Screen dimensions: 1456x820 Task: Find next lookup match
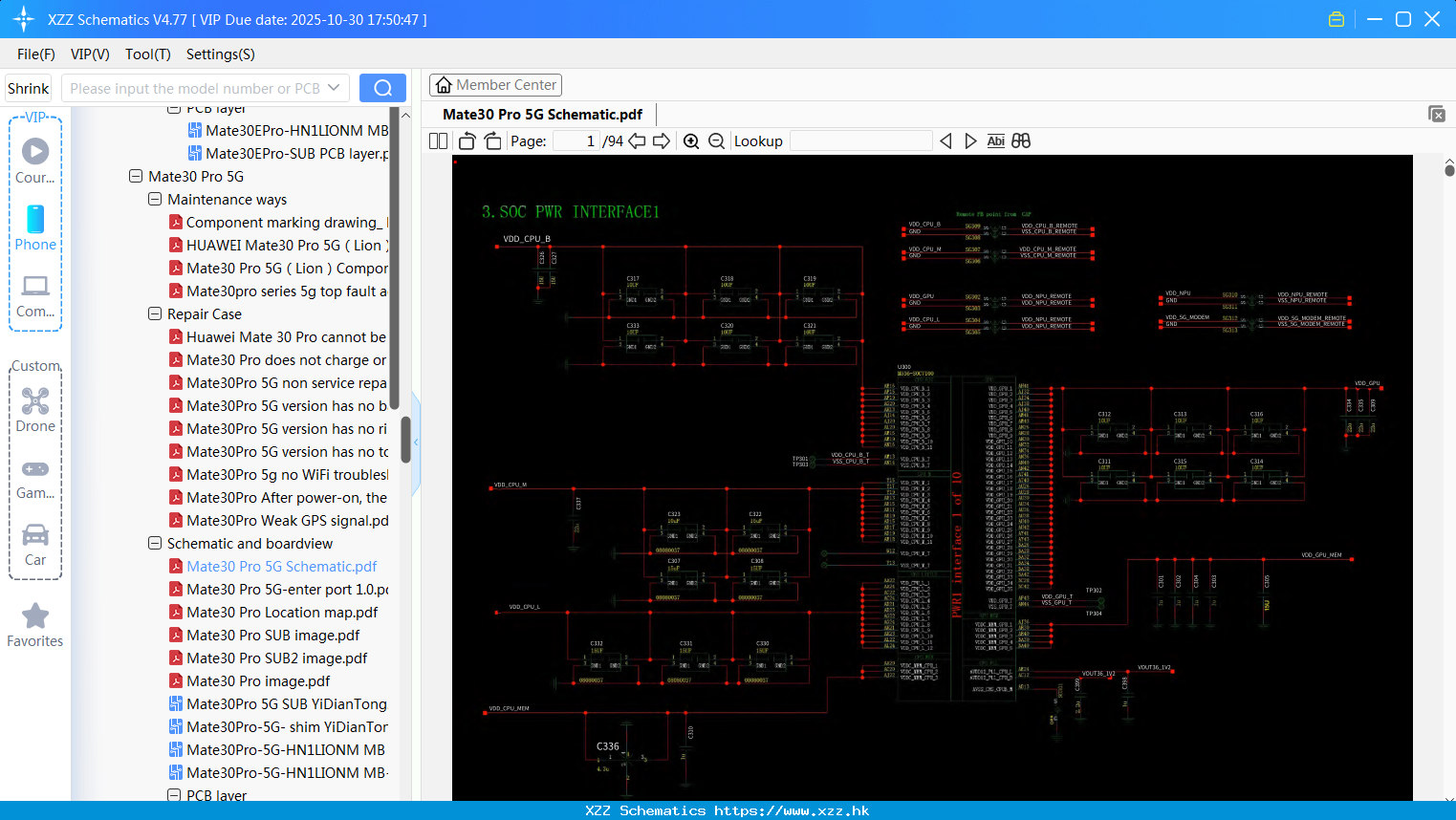970,141
